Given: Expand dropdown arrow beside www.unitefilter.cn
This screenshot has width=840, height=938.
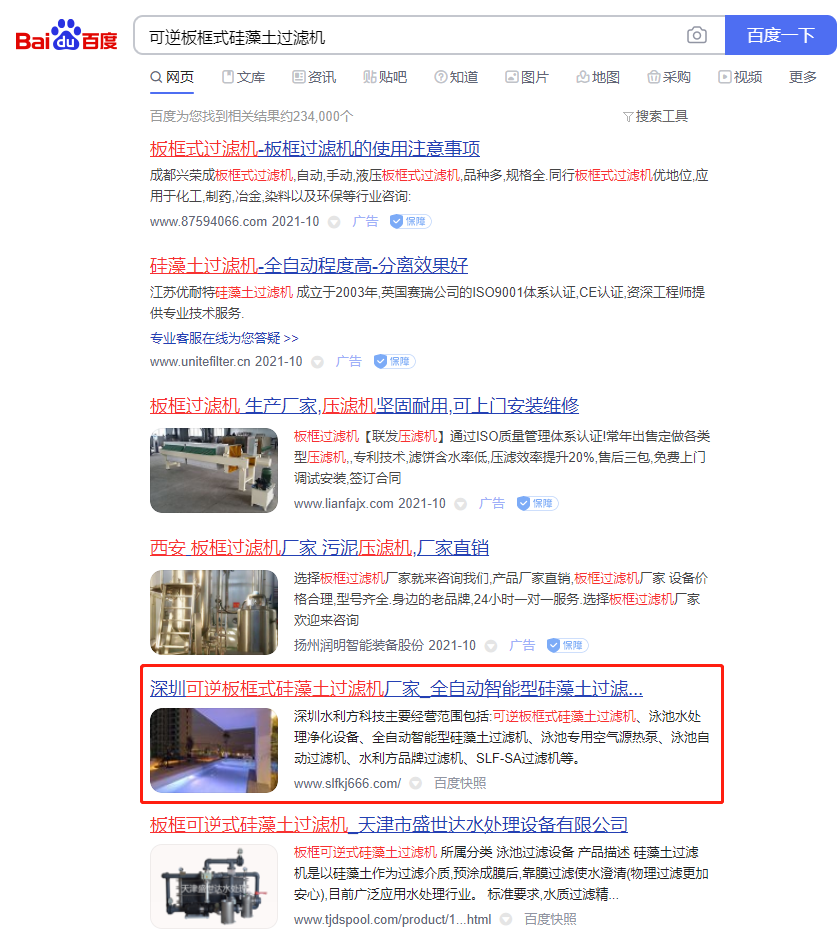Looking at the screenshot, I should [318, 363].
